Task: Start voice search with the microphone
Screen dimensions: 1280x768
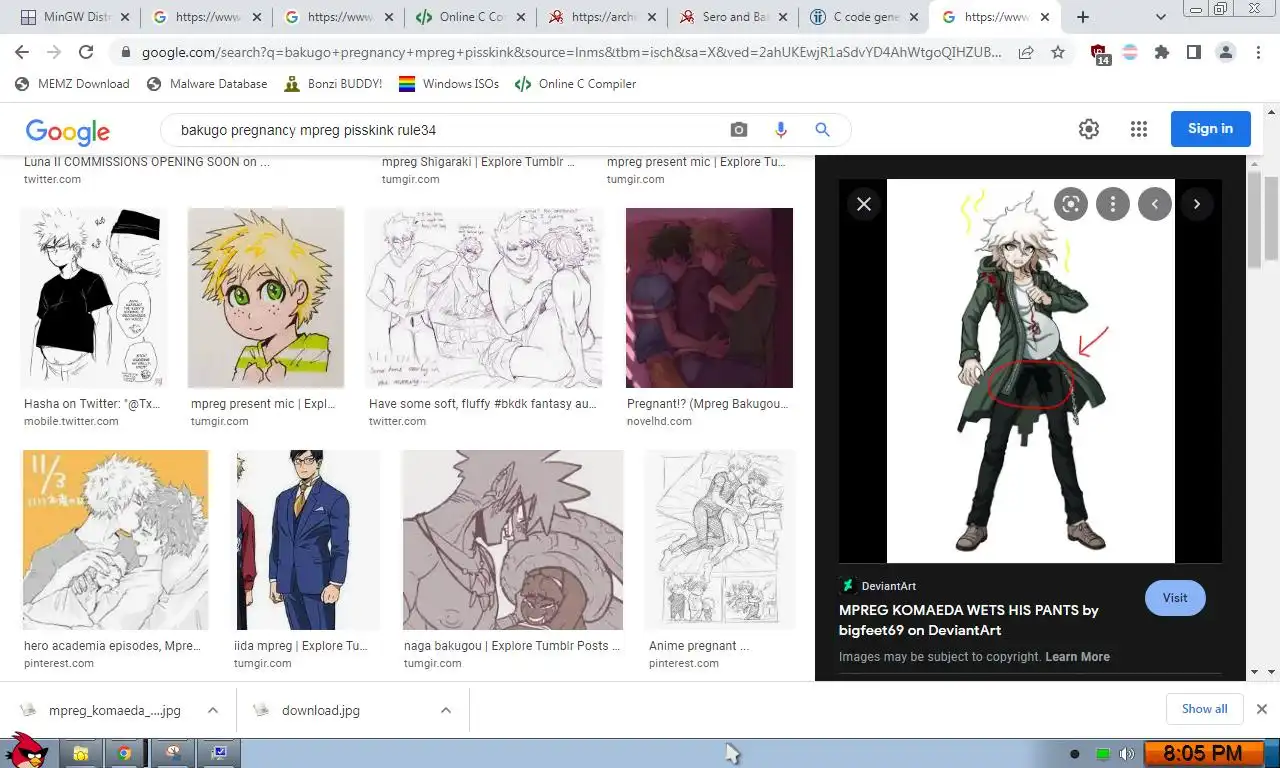Action: coord(781,130)
